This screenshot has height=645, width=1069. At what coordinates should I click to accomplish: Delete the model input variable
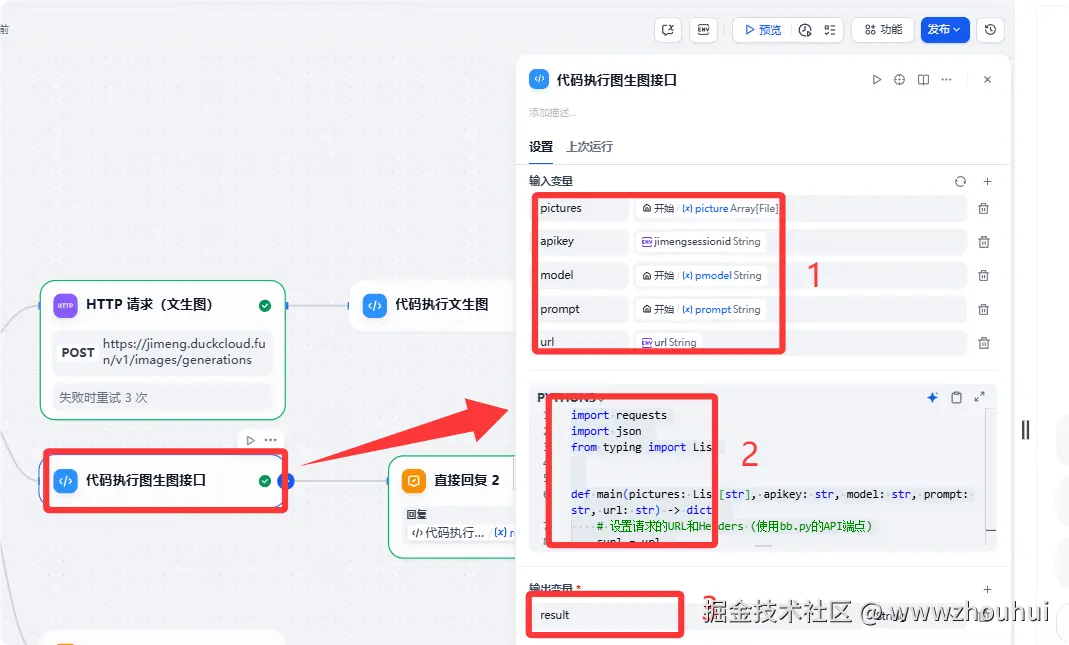coord(984,275)
